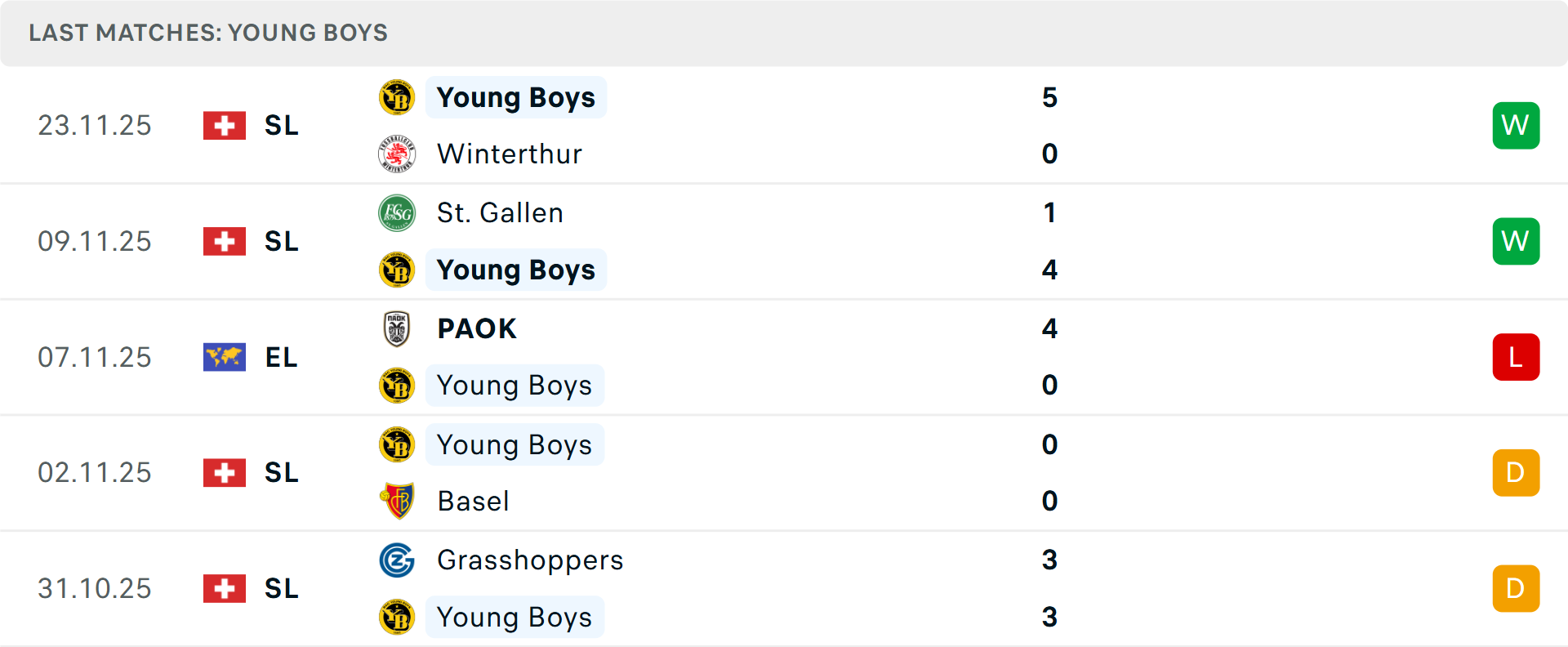Click the Basel club crest
The height and width of the screenshot is (647, 1568).
pos(397,501)
